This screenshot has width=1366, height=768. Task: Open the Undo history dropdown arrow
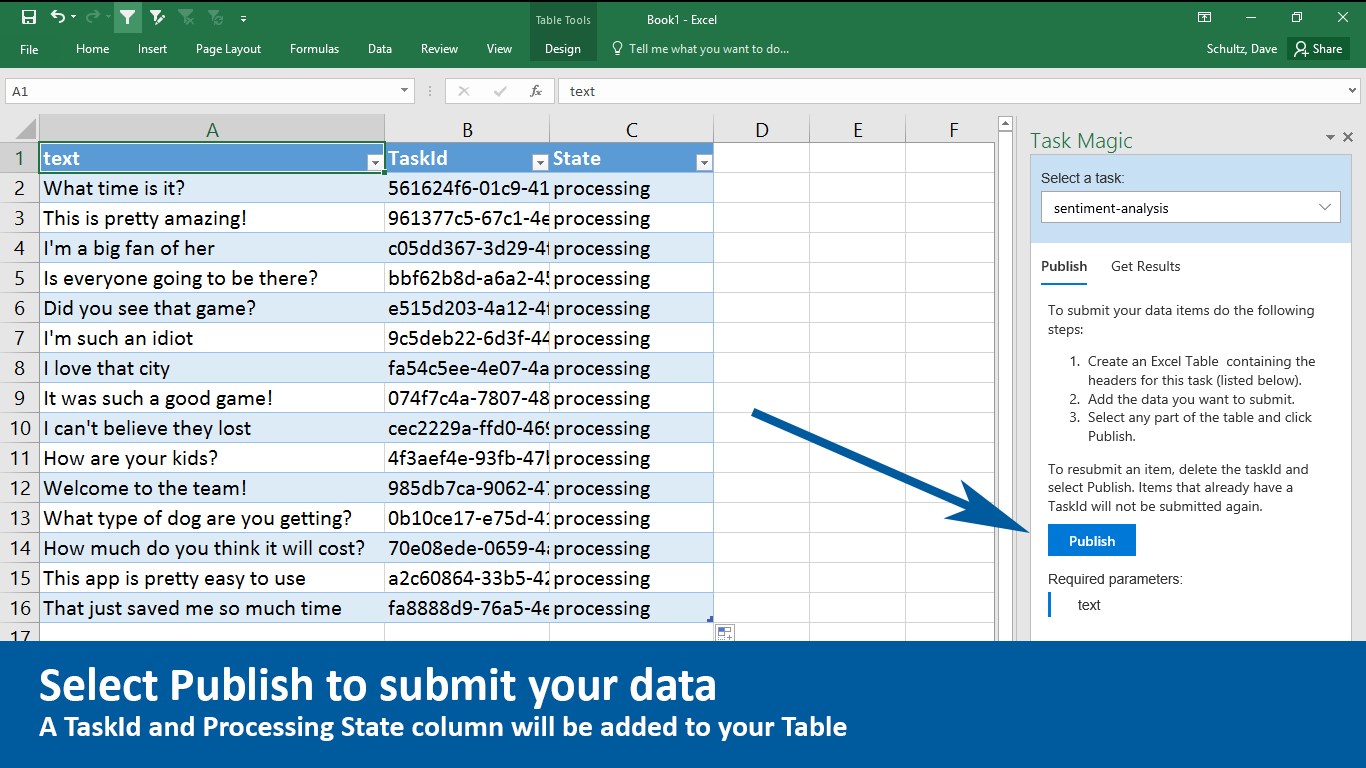point(75,18)
